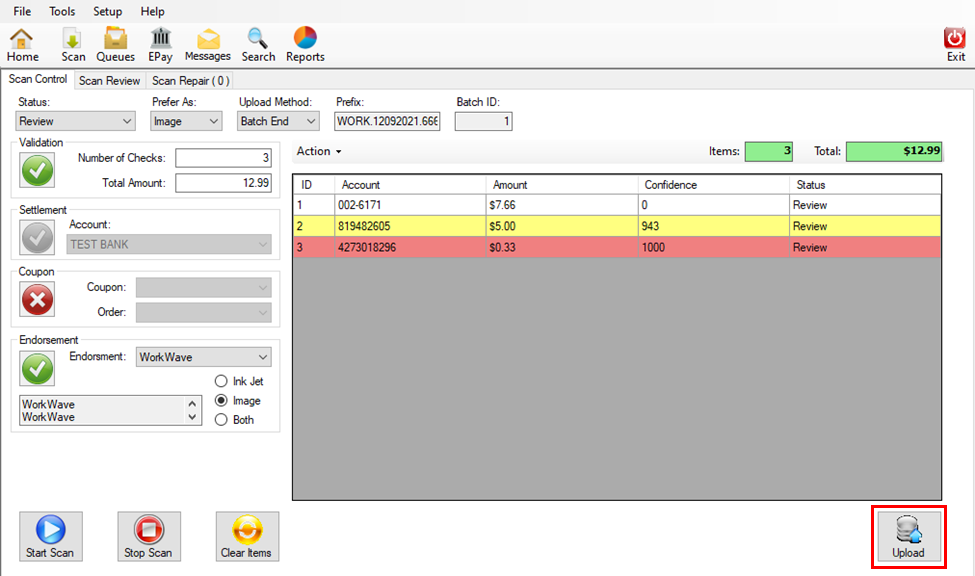The width and height of the screenshot is (975, 576).
Task: Click the Queues toolbar icon
Action: (115, 43)
